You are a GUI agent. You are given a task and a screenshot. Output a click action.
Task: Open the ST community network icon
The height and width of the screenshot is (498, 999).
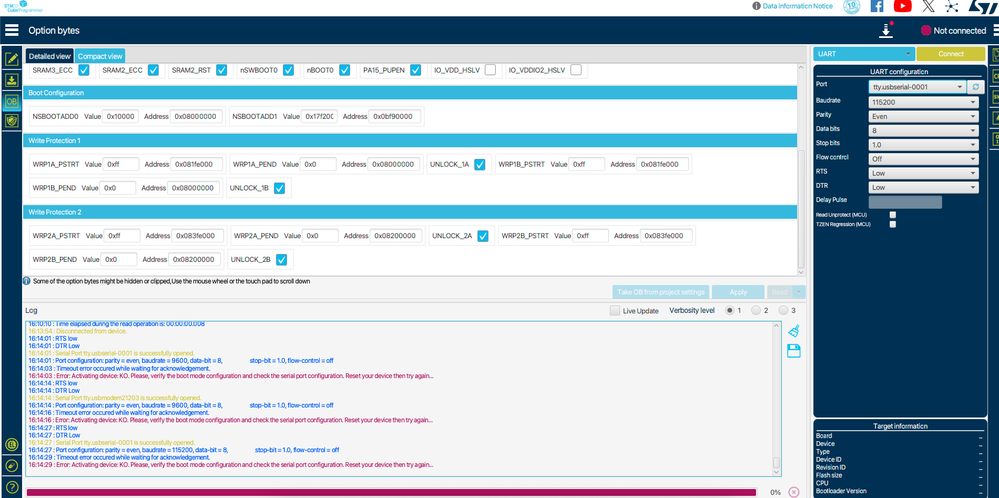pyautogui.click(x=951, y=6)
